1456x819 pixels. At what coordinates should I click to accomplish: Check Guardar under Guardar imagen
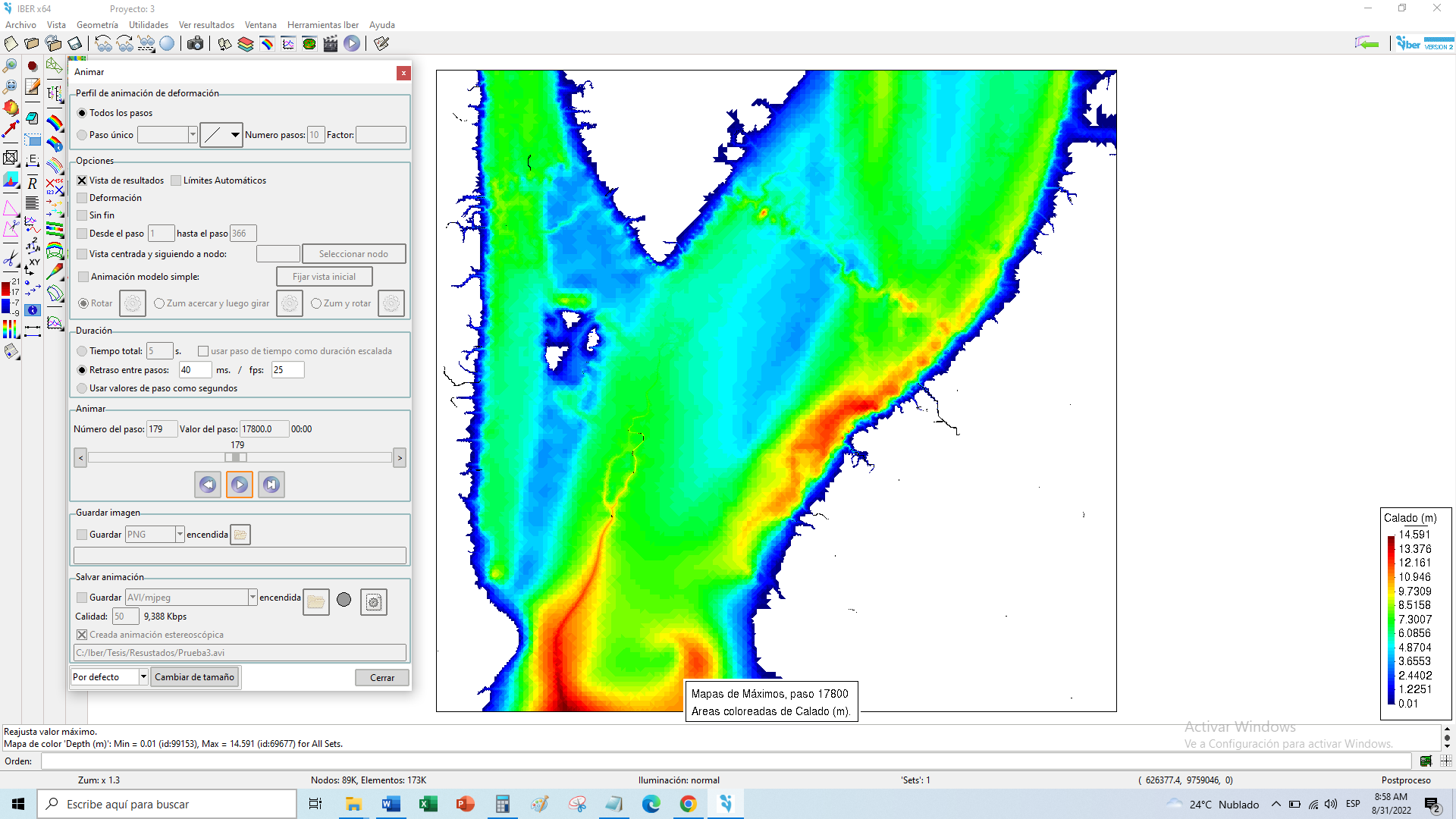tap(82, 535)
